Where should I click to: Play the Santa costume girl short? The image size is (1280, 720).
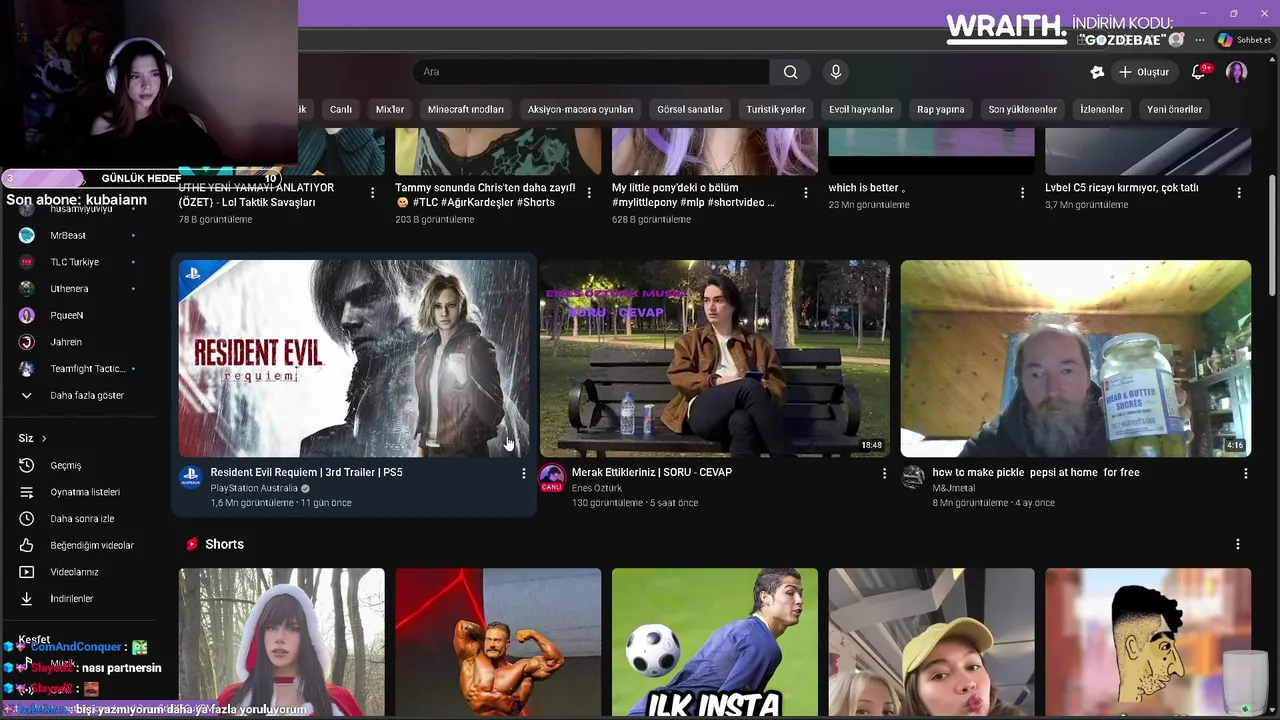(282, 642)
